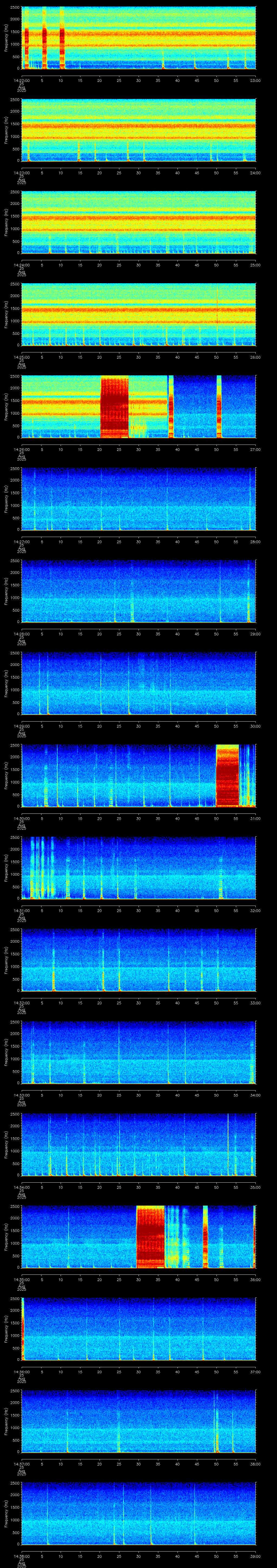This screenshot has width=277, height=1568.
Task: Click the spectrogram plot for minute 14:33:00
Action: tap(139, 1052)
